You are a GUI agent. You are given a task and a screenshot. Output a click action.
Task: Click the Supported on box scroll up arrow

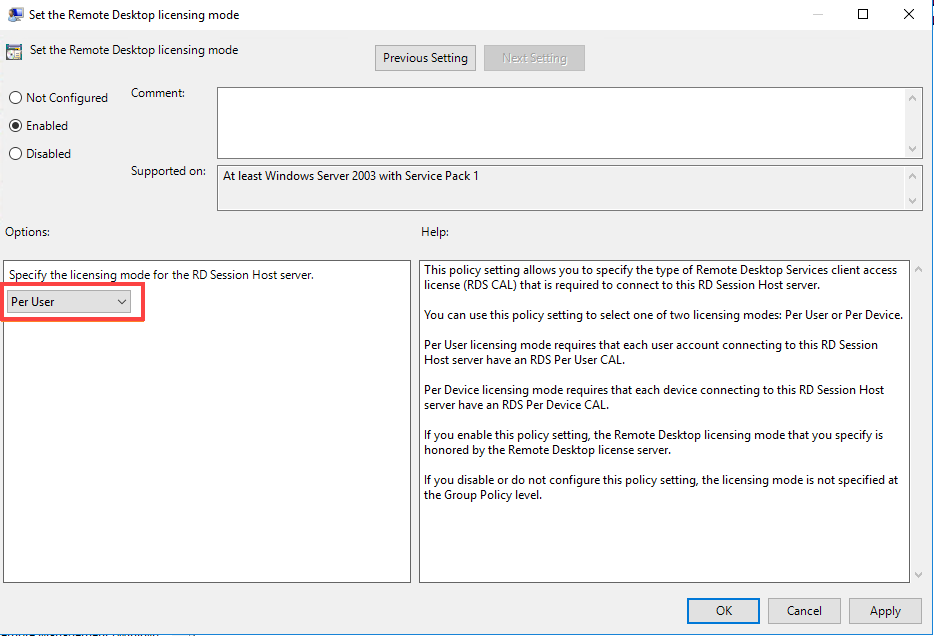(913, 176)
